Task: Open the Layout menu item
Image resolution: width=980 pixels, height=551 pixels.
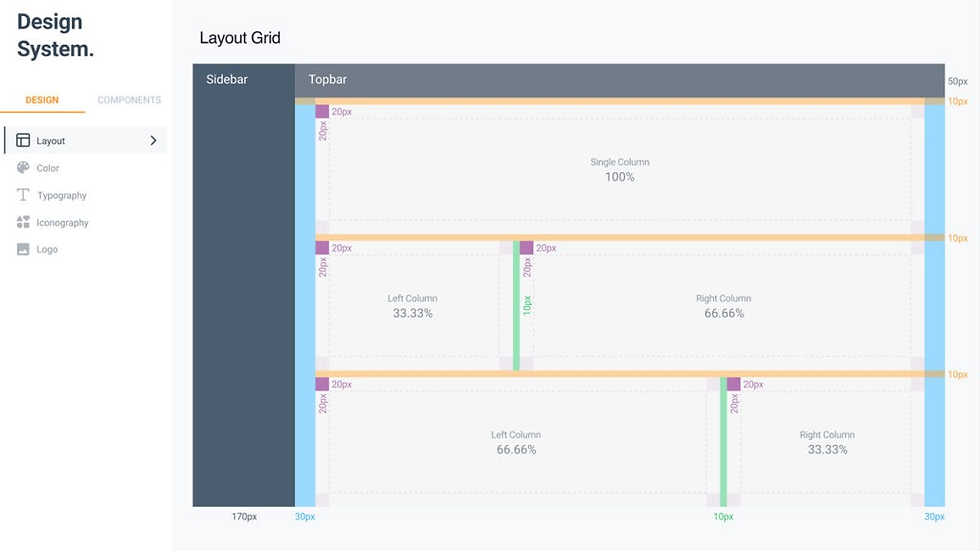Action: (x=86, y=141)
